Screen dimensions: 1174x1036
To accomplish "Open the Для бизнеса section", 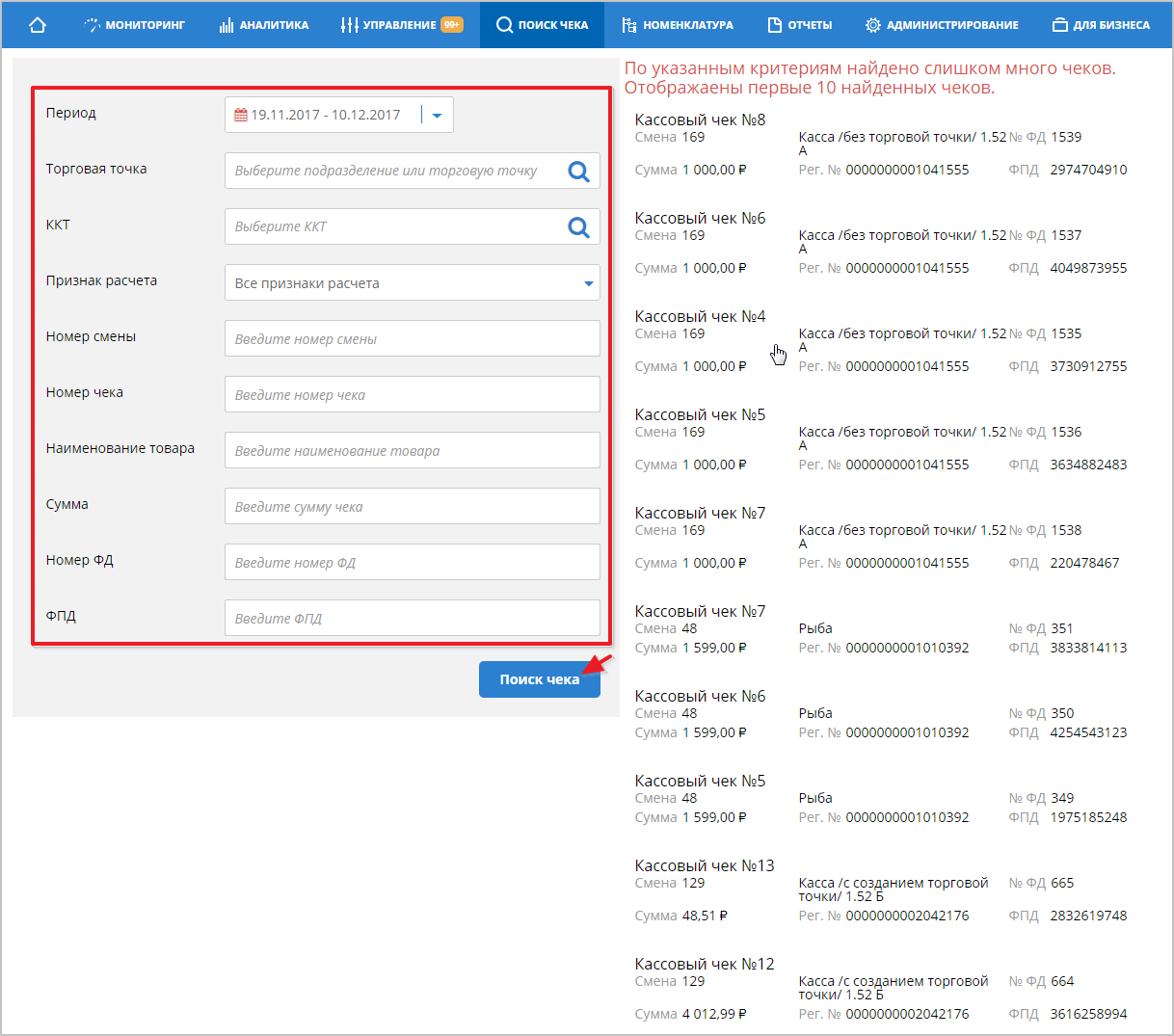I will pos(1101,25).
